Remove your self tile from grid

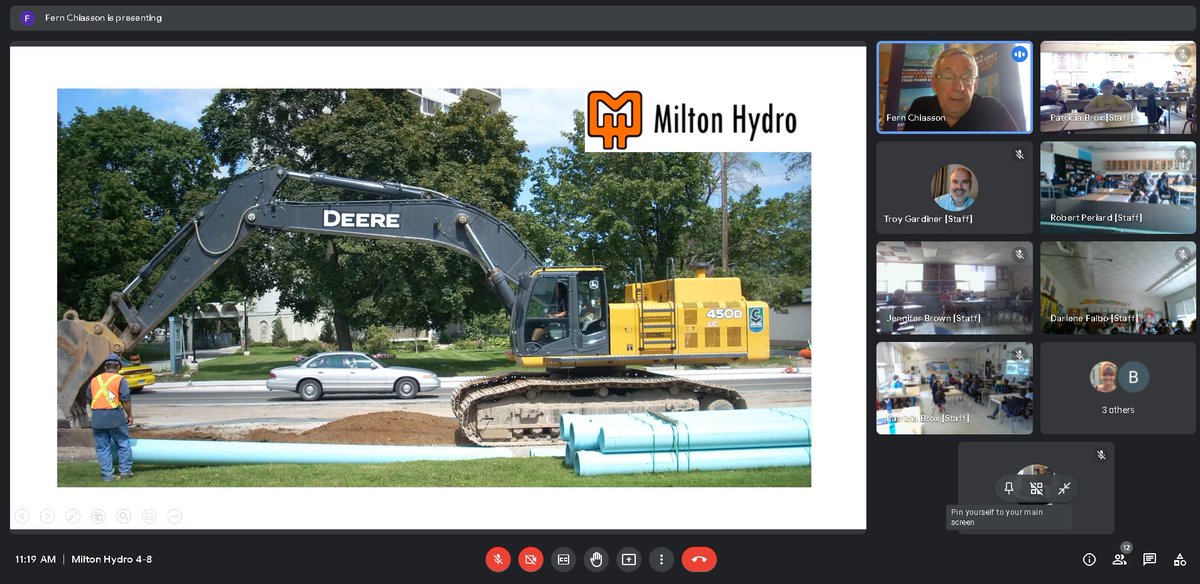tap(1036, 488)
